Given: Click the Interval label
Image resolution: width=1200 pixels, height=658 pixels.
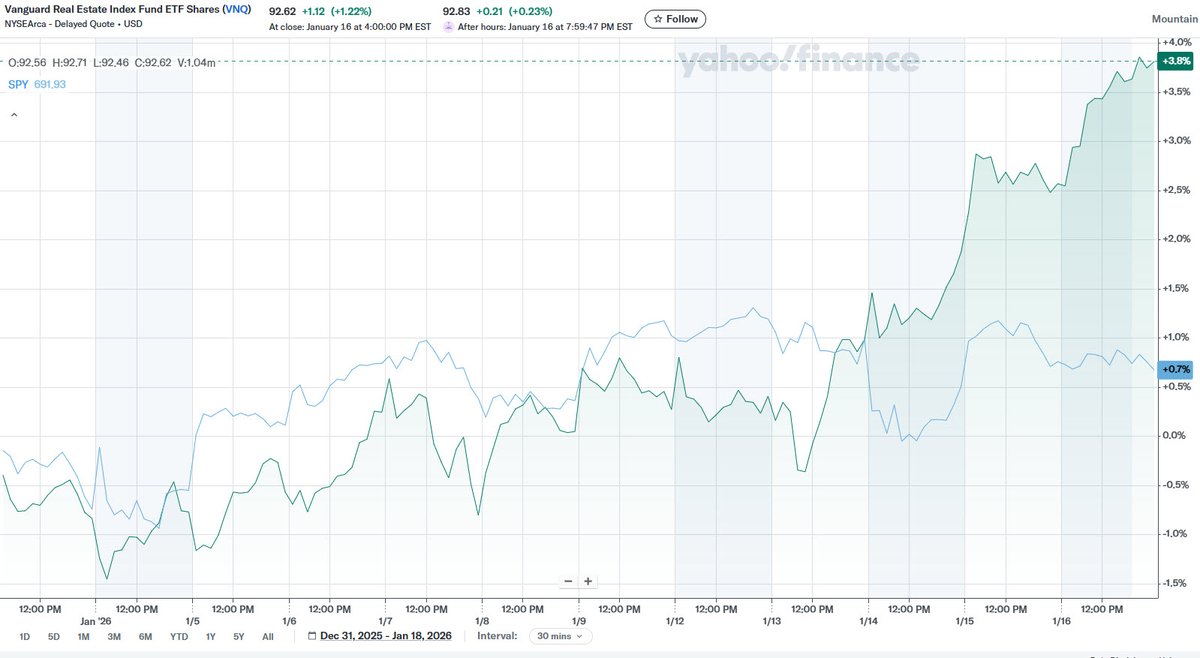Looking at the screenshot, I should coord(496,636).
